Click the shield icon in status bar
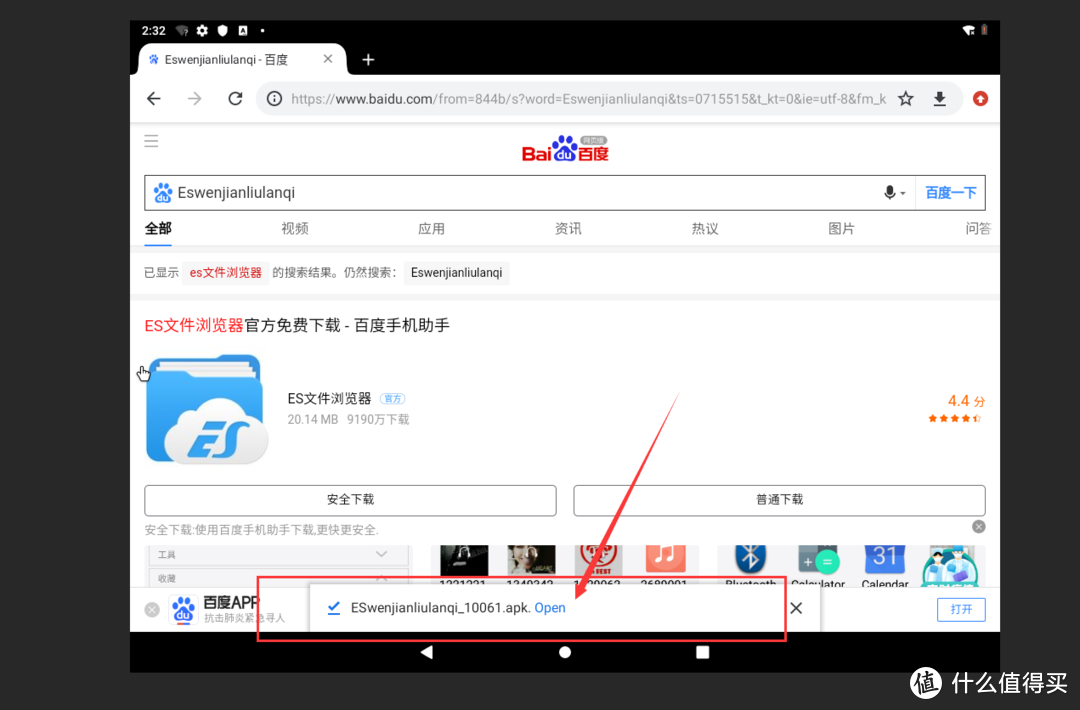This screenshot has height=710, width=1080. 222,30
